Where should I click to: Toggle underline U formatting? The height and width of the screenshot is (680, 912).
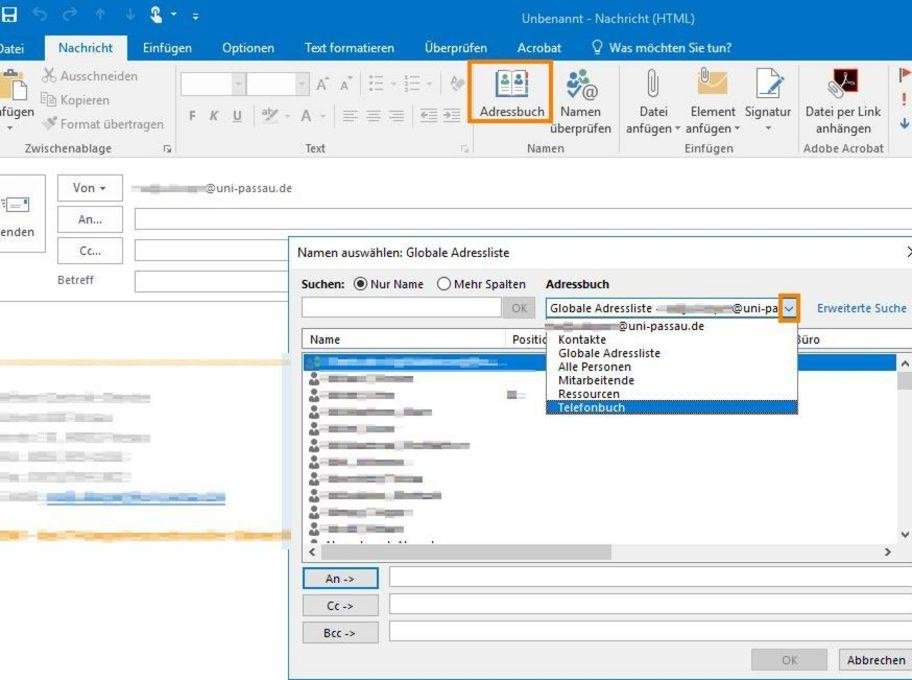(x=237, y=116)
